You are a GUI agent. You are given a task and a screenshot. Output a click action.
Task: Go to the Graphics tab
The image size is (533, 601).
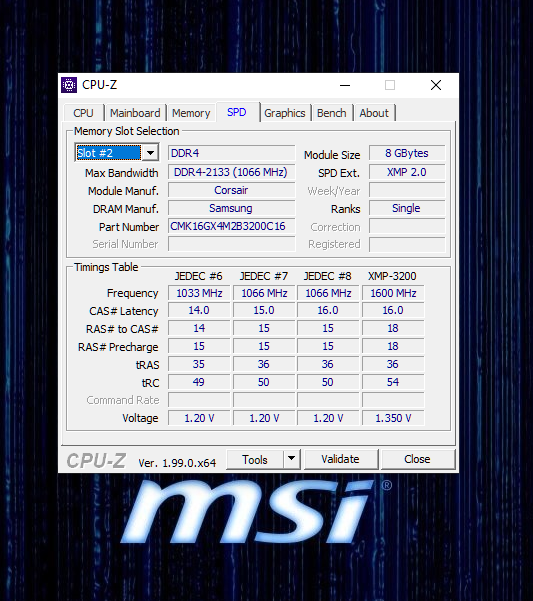click(285, 113)
